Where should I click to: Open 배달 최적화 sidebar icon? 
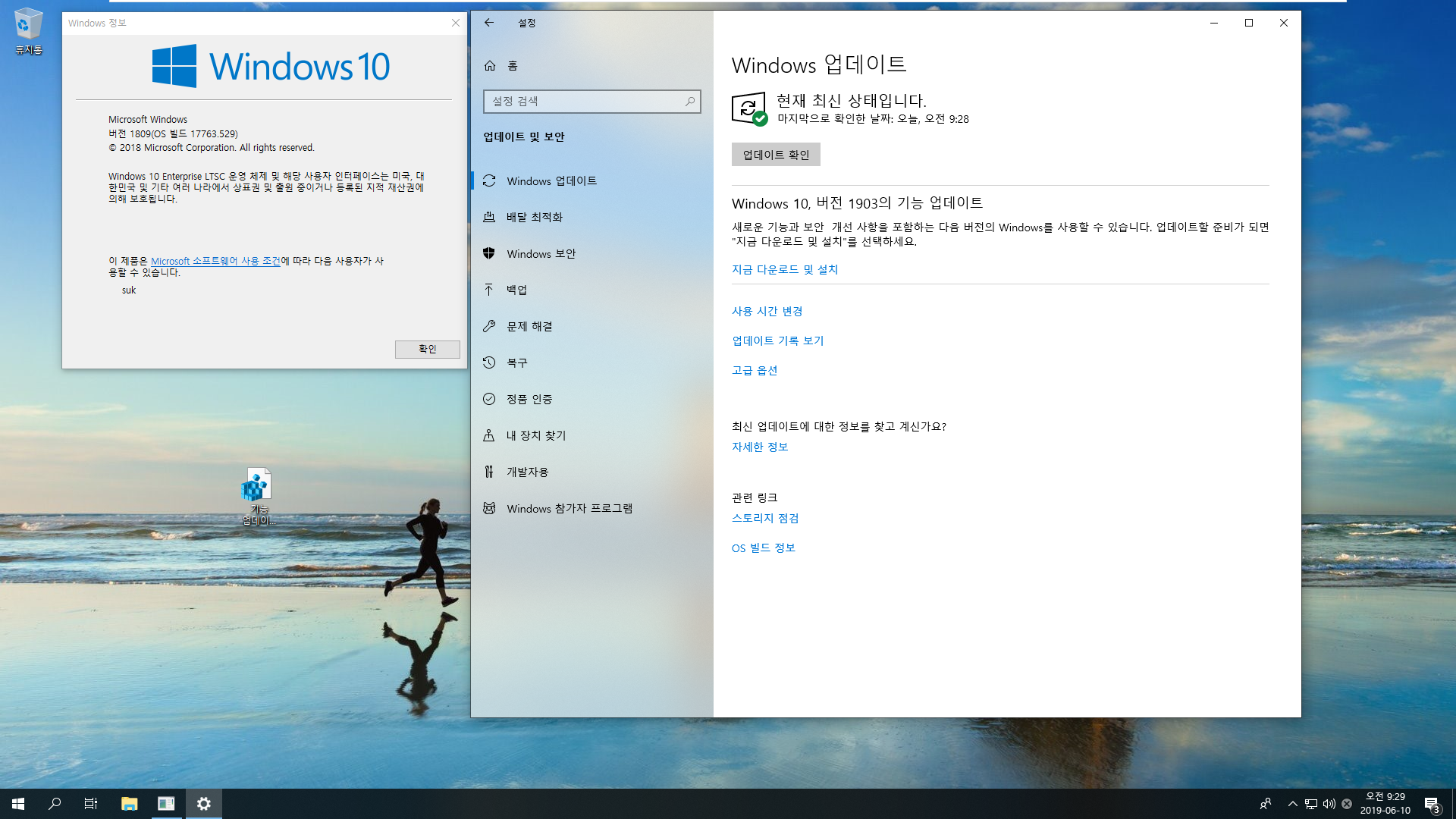(x=489, y=217)
